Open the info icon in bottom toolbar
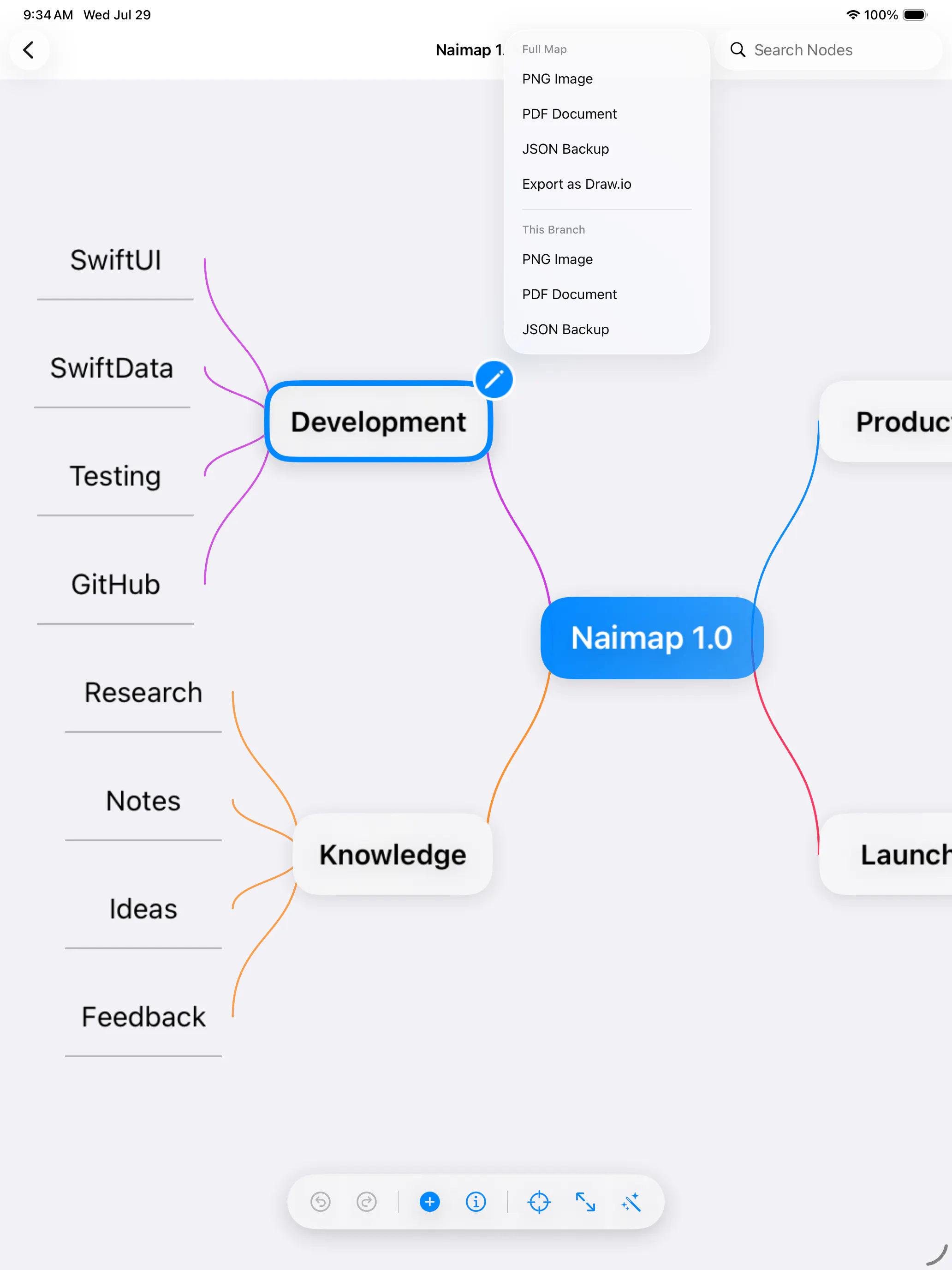 (476, 1202)
